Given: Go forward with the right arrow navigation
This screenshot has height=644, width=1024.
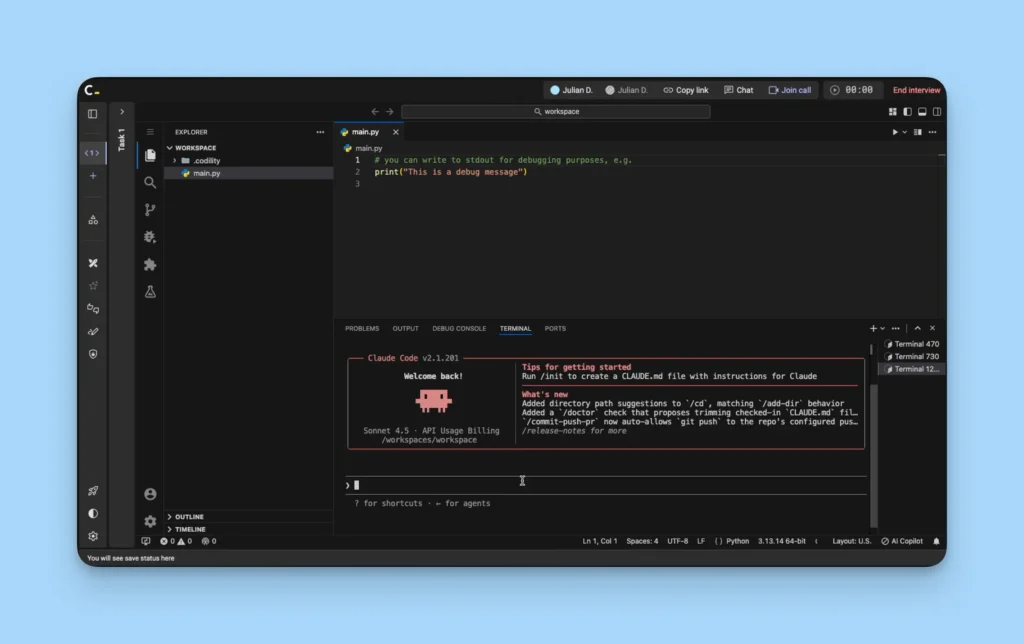Looking at the screenshot, I should pos(390,112).
